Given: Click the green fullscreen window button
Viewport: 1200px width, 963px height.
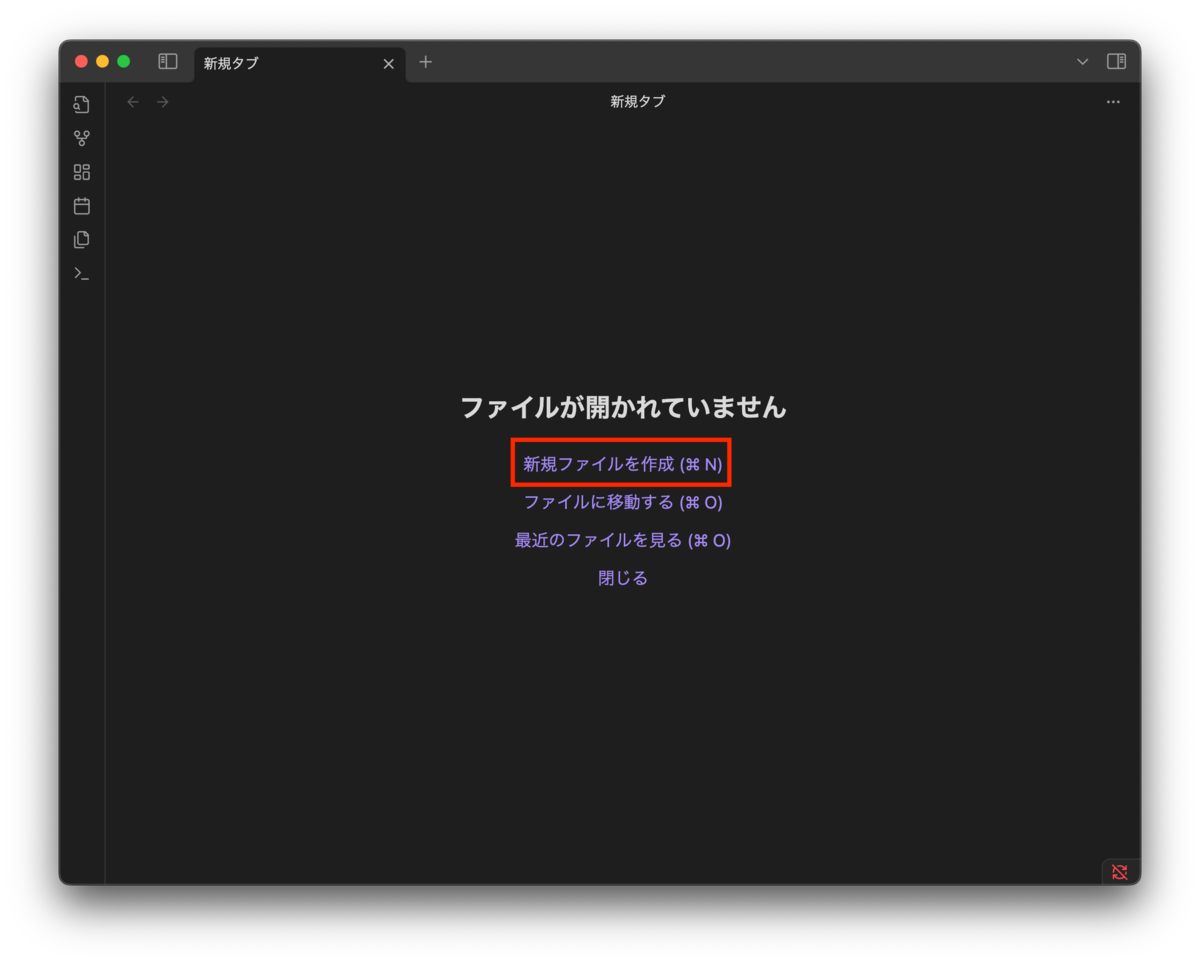Looking at the screenshot, I should [x=124, y=62].
